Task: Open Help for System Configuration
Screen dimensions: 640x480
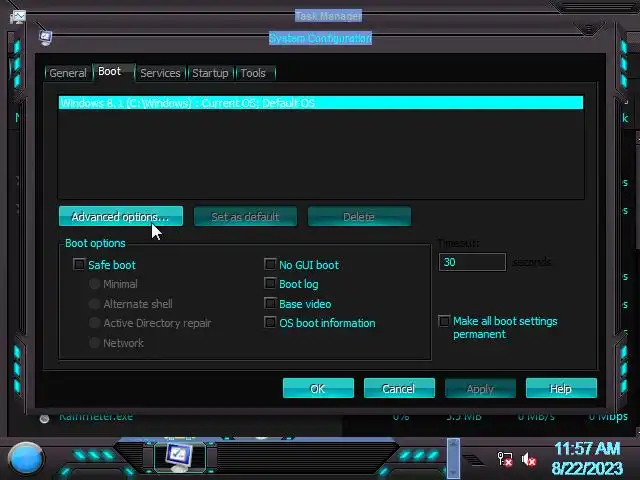Action: pos(561,388)
